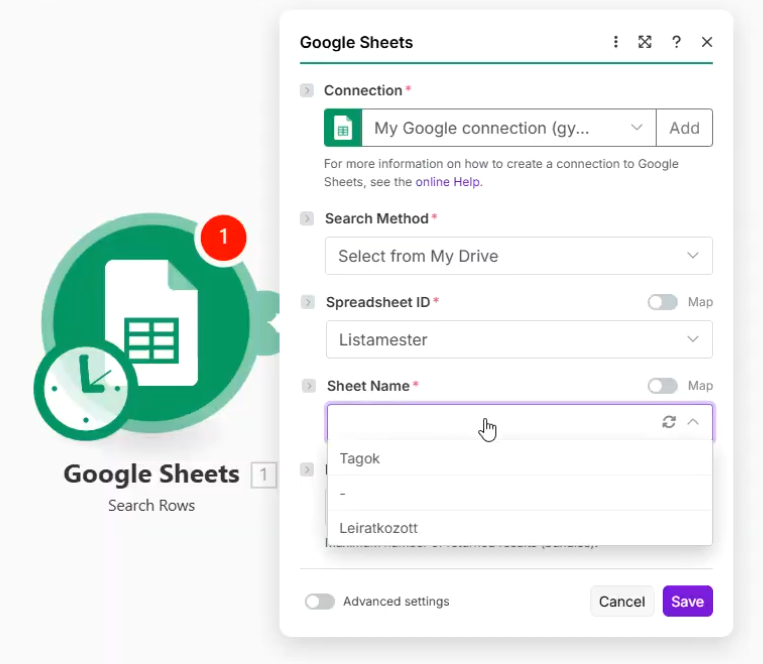This screenshot has height=664, width=763.
Task: Toggle Map switch for Sheet Name
Action: tap(662, 386)
